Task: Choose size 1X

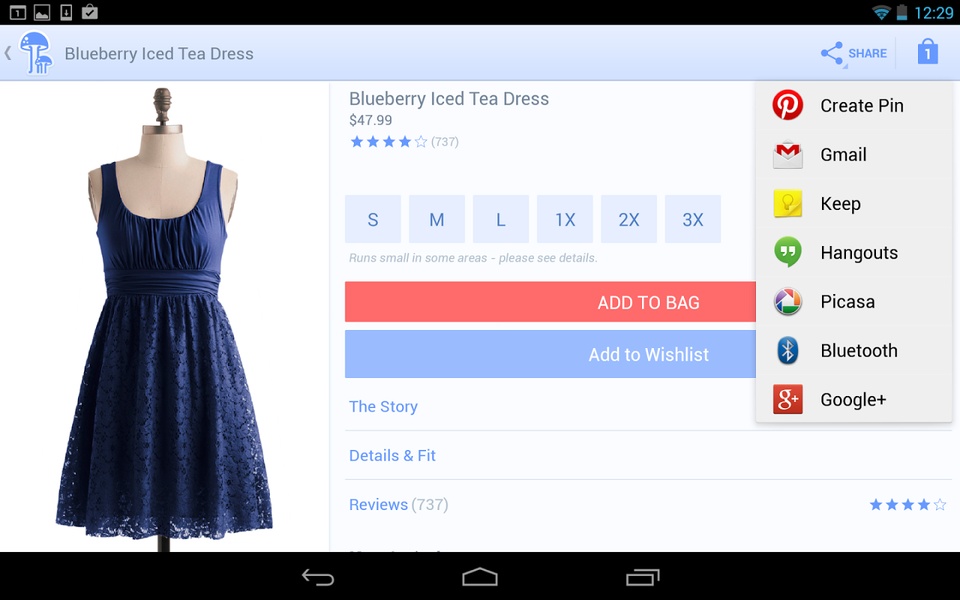Action: pyautogui.click(x=564, y=219)
